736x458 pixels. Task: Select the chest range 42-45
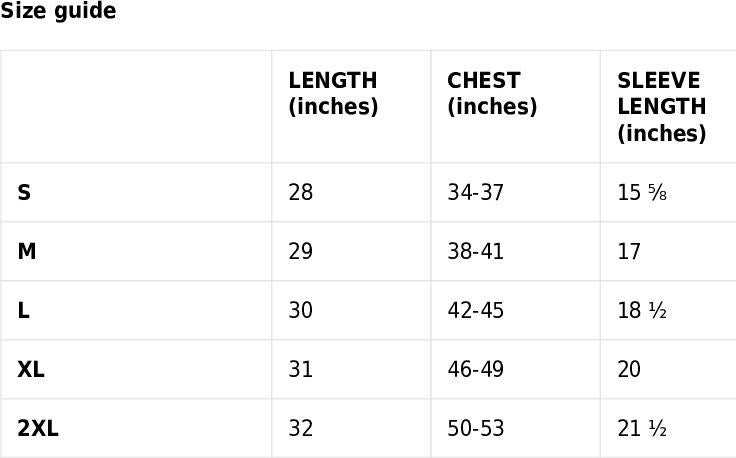pyautogui.click(x=475, y=310)
